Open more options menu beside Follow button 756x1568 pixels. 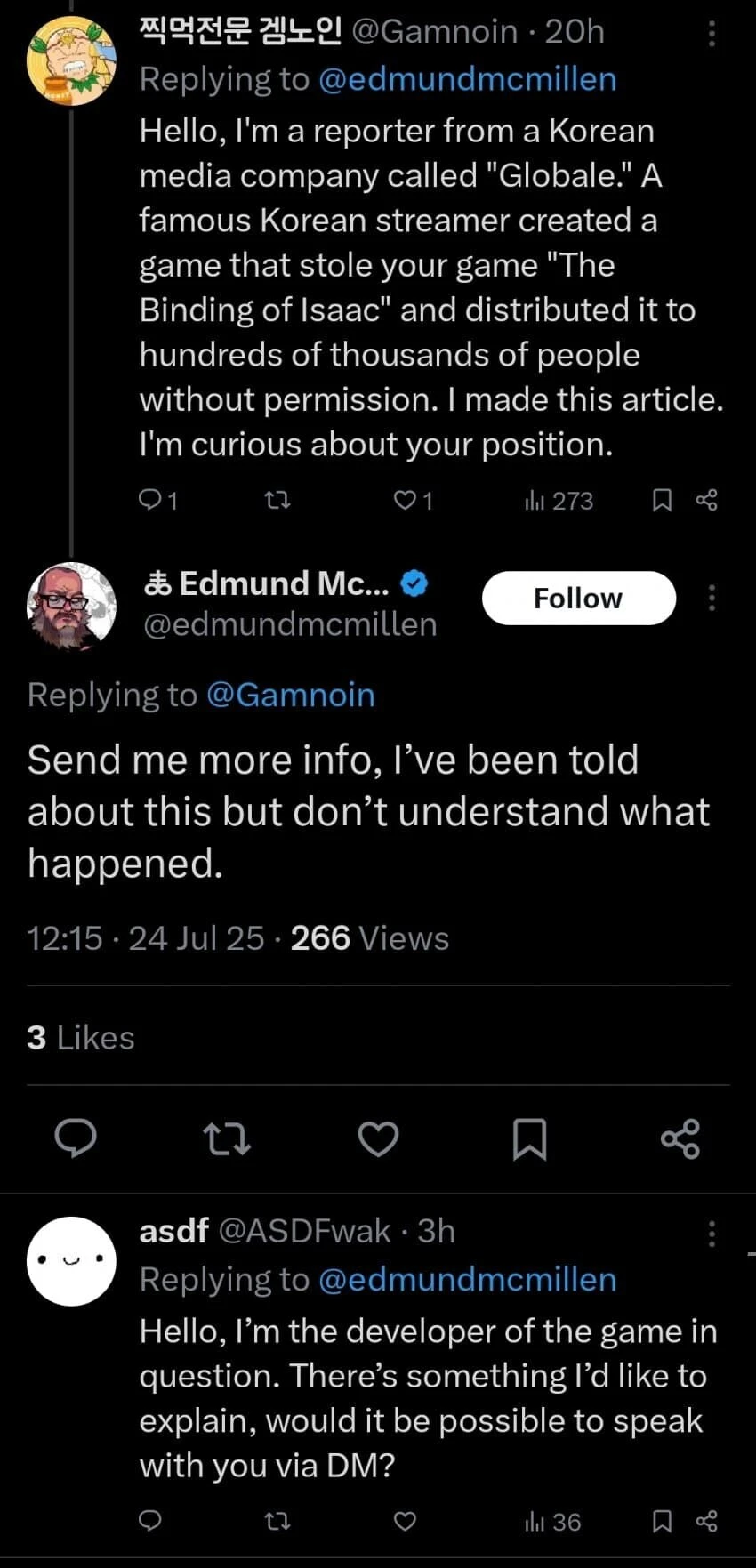(x=712, y=598)
